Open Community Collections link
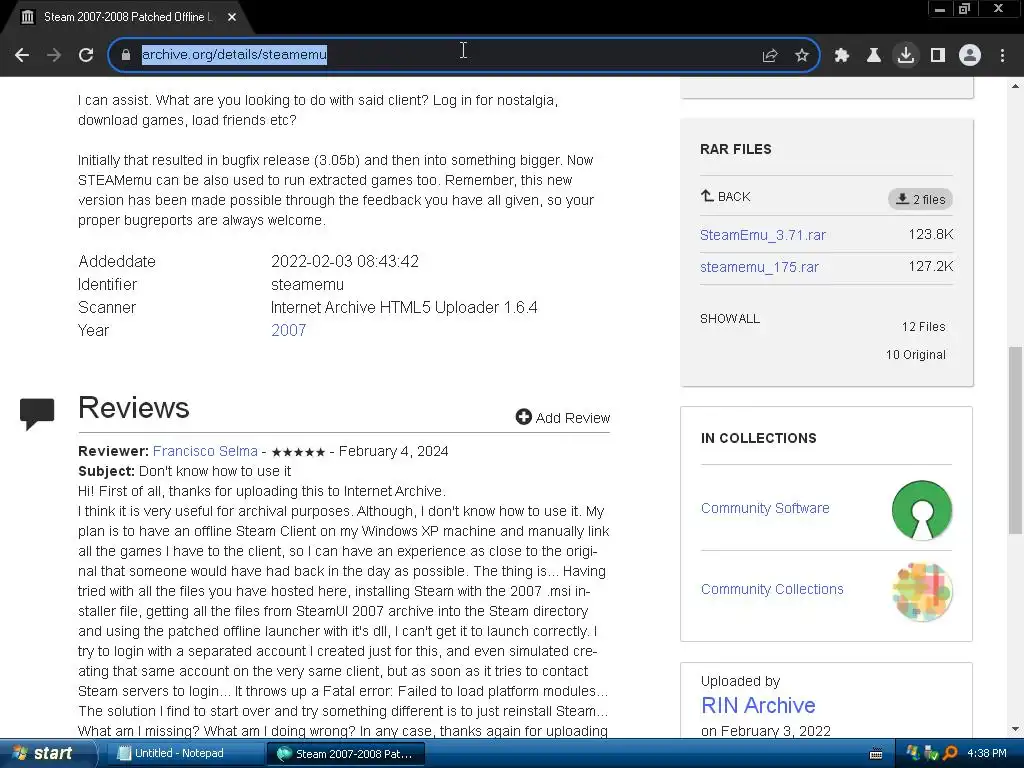Viewport: 1024px width, 768px height. click(772, 589)
